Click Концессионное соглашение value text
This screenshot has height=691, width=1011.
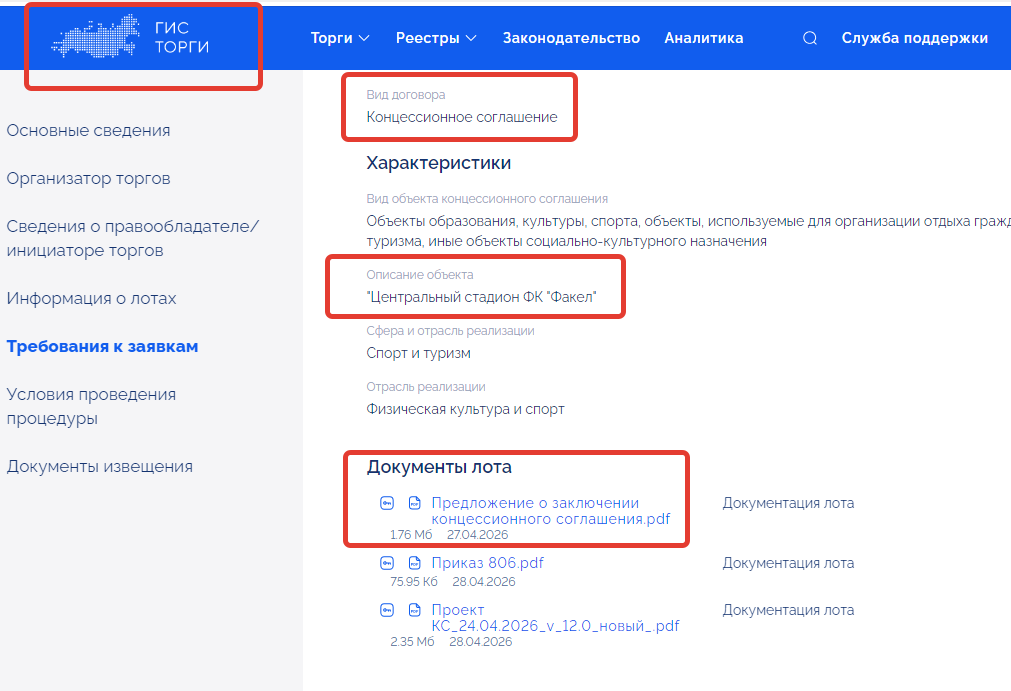[462, 117]
